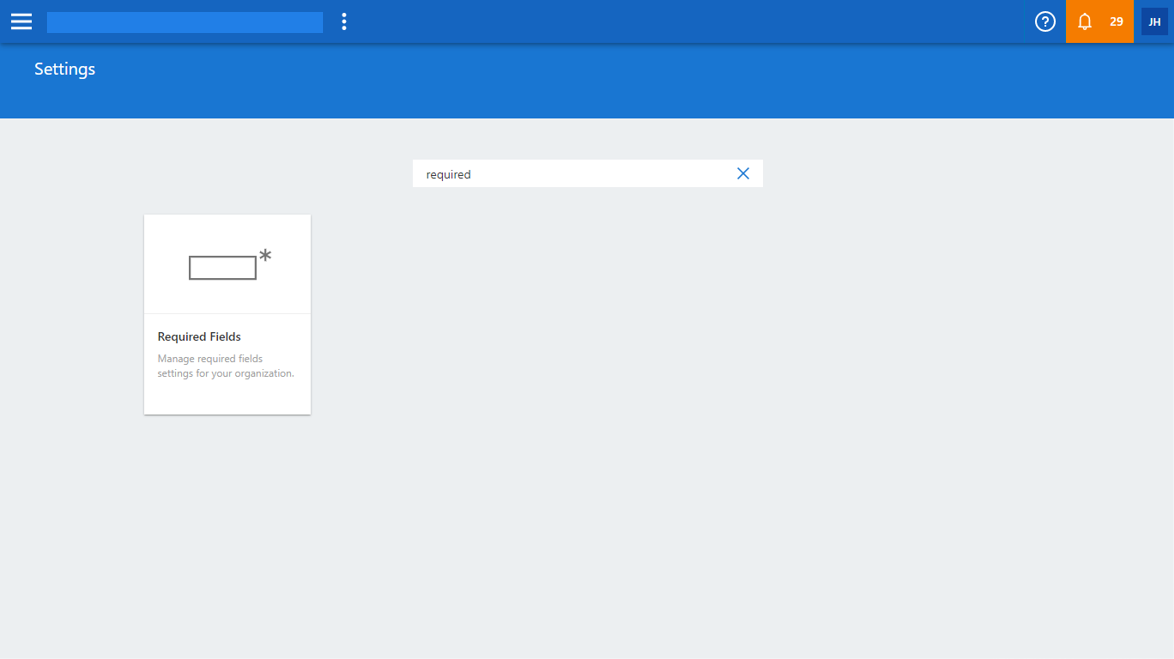Select the blue highlighted title bar field
This screenshot has height=659, width=1174.
(185, 22)
